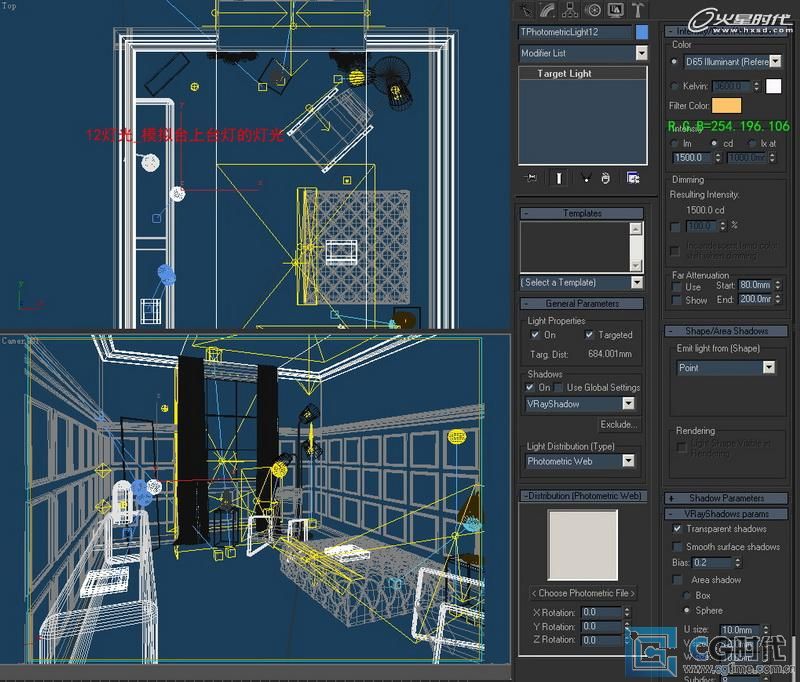800x682 pixels.
Task: Click the Templates list scroll-down arrow
Action: (636, 265)
